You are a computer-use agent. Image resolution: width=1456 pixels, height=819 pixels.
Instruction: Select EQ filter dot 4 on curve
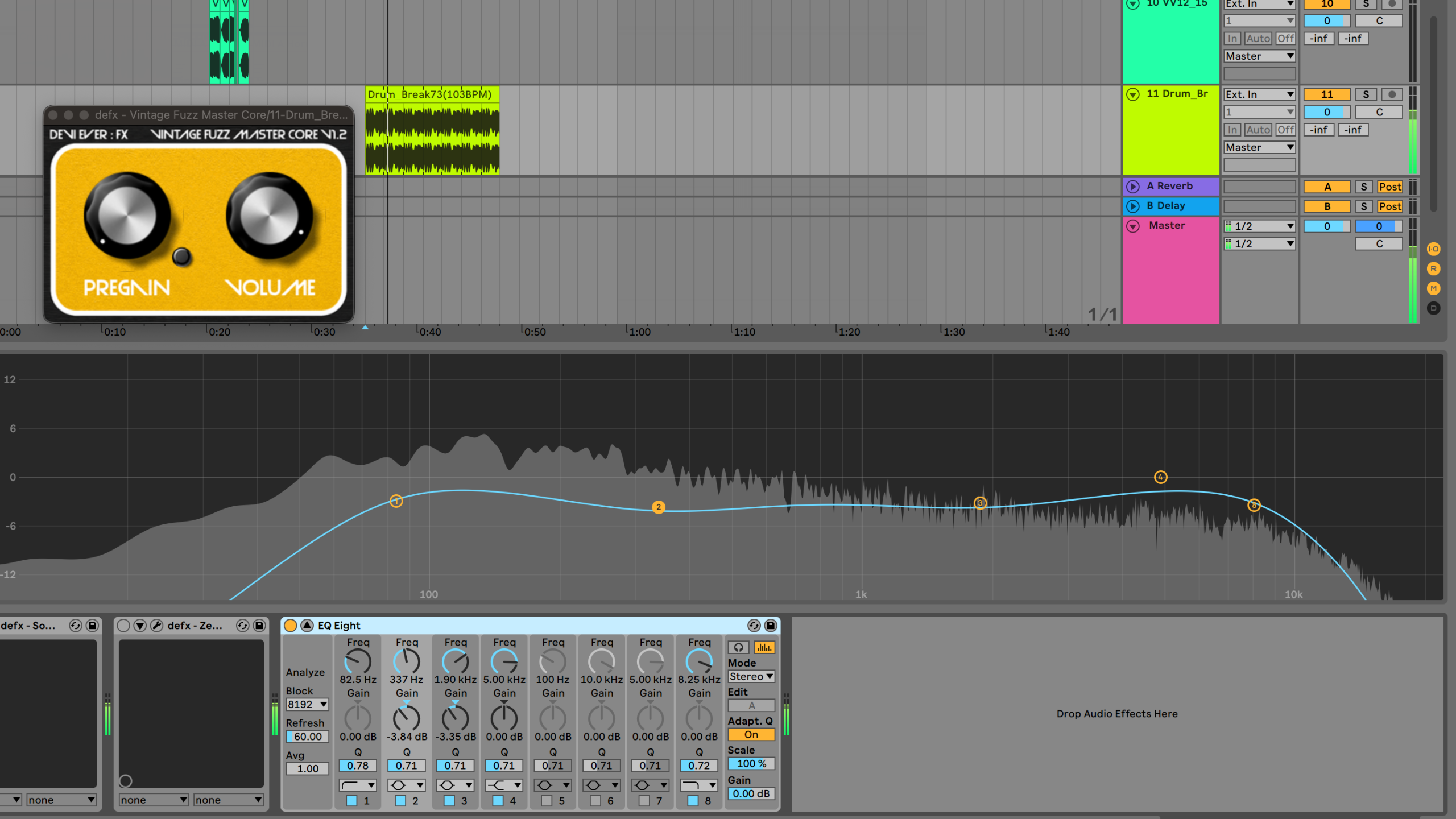tap(1161, 477)
